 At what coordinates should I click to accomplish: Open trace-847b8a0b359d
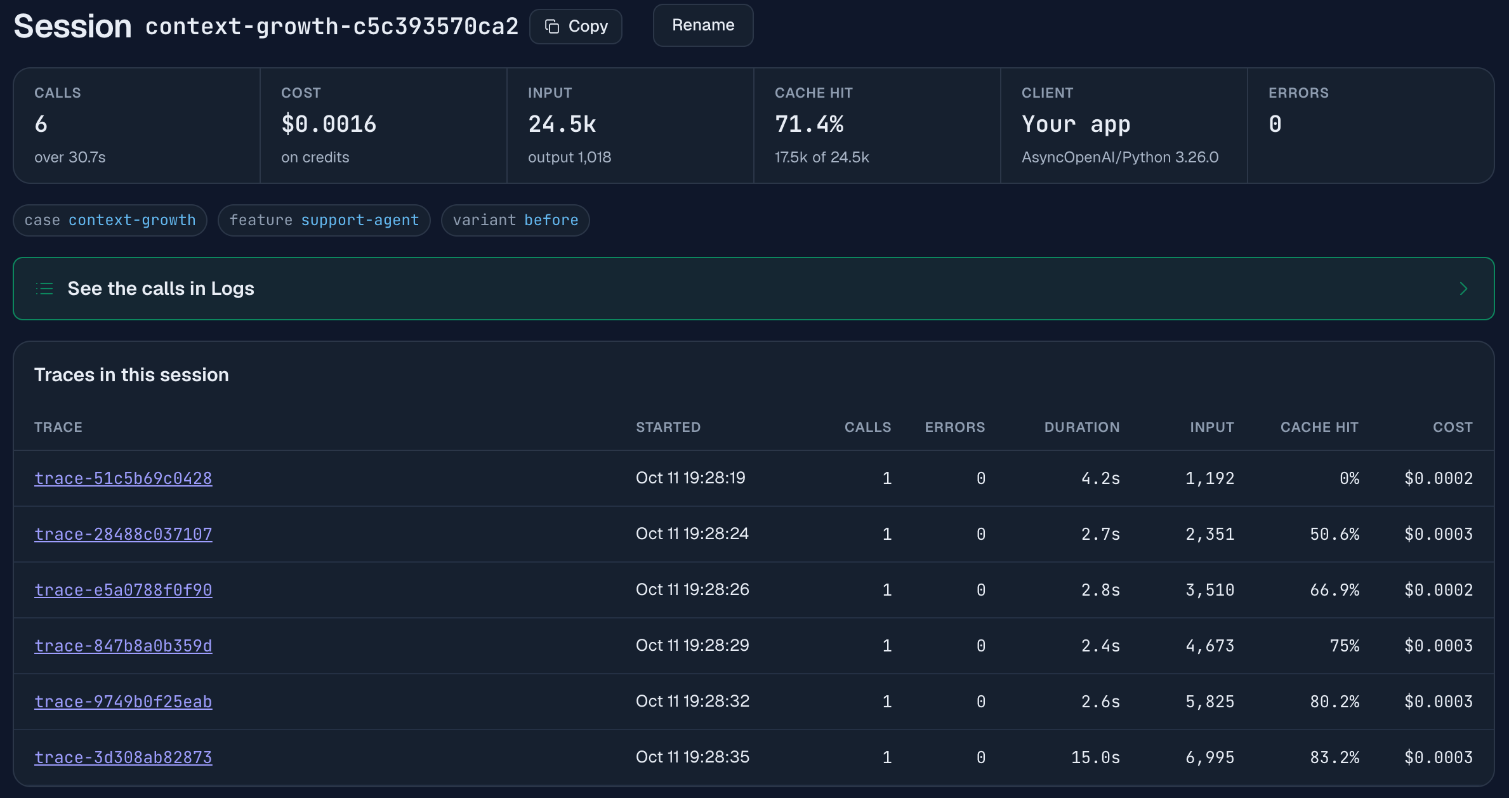click(x=123, y=646)
